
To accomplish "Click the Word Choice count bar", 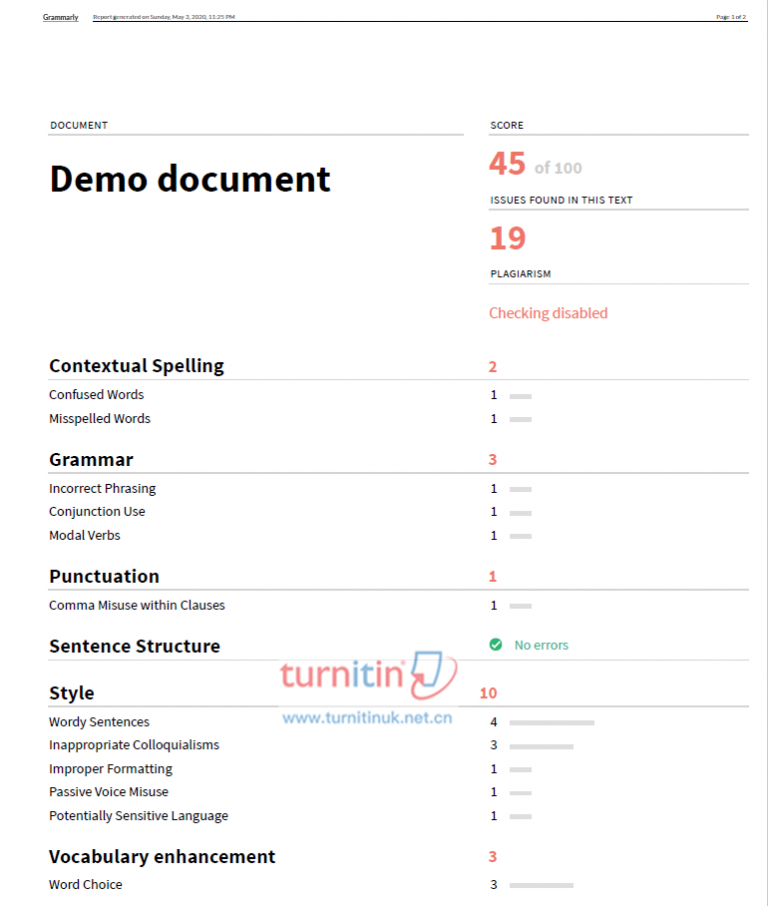I will pyautogui.click(x=541, y=885).
